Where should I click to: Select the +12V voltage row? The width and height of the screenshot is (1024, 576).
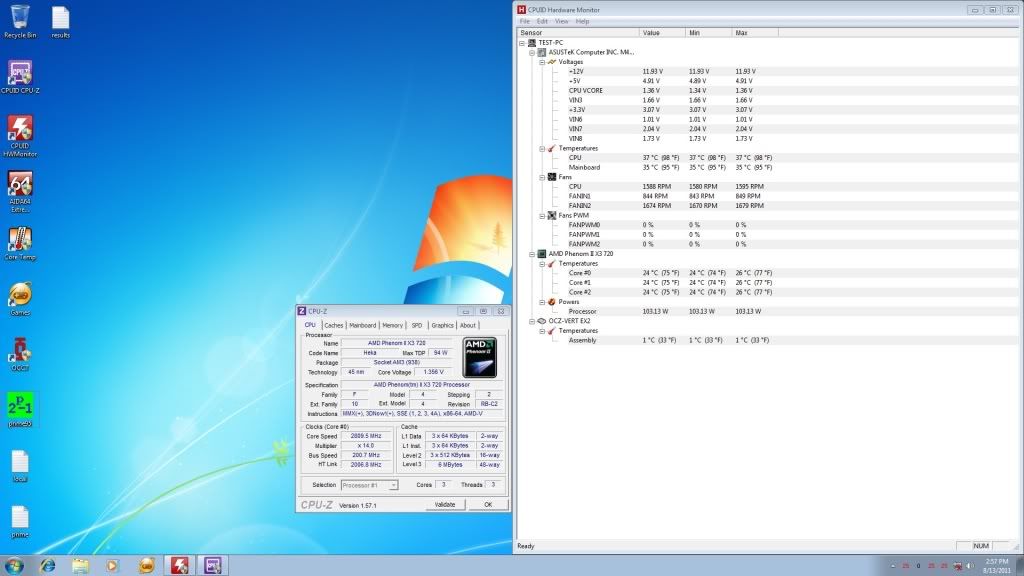(x=767, y=71)
